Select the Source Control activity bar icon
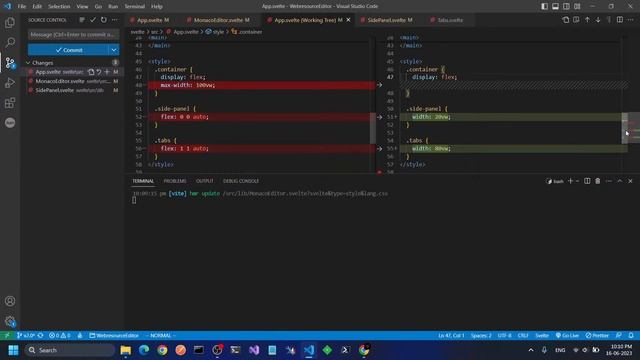The width and height of the screenshot is (640, 360). coord(10,62)
